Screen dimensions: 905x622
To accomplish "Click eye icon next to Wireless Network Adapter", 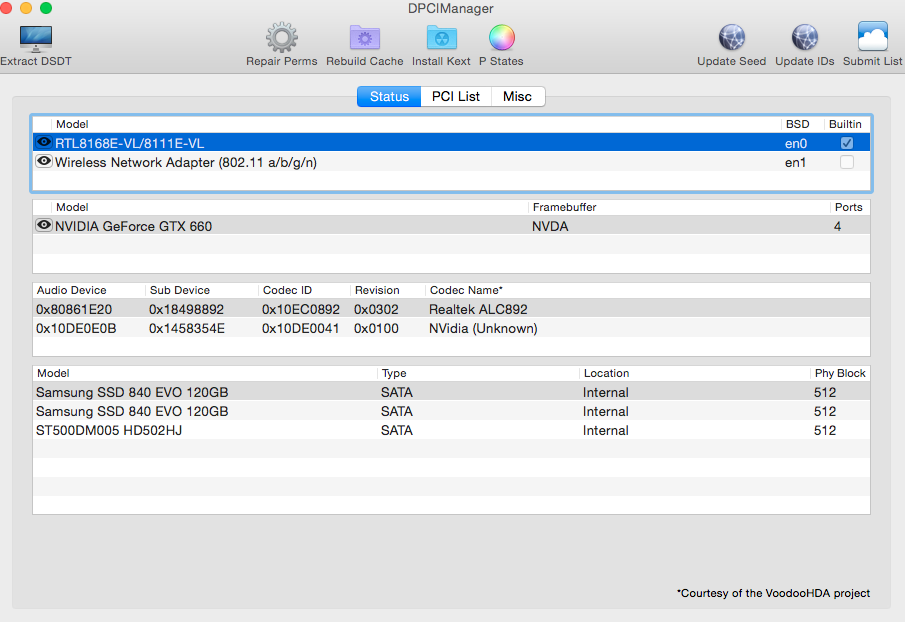I will pyautogui.click(x=44, y=162).
